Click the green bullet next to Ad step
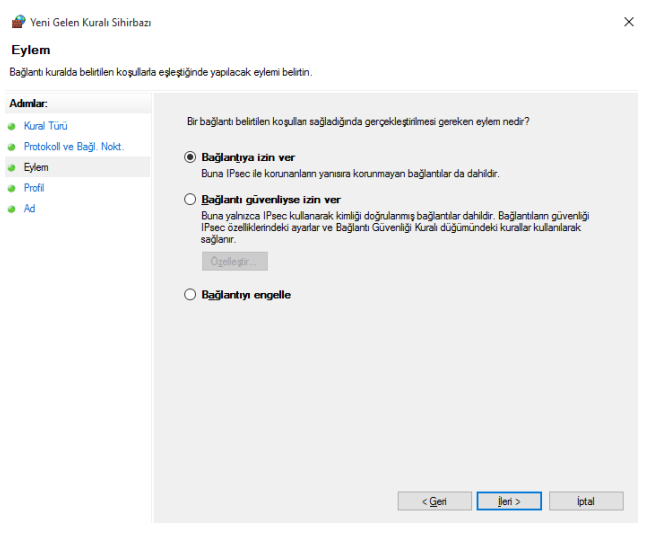Viewport: 662px width, 534px height. point(11,209)
